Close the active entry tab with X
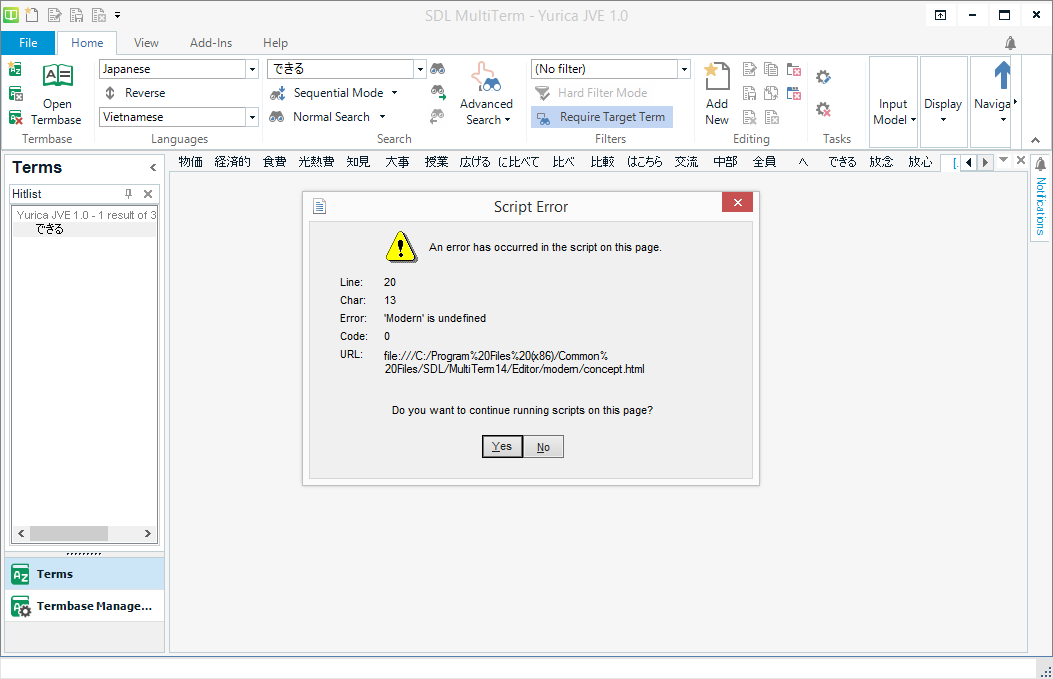This screenshot has height=679, width=1053. [x=1021, y=161]
